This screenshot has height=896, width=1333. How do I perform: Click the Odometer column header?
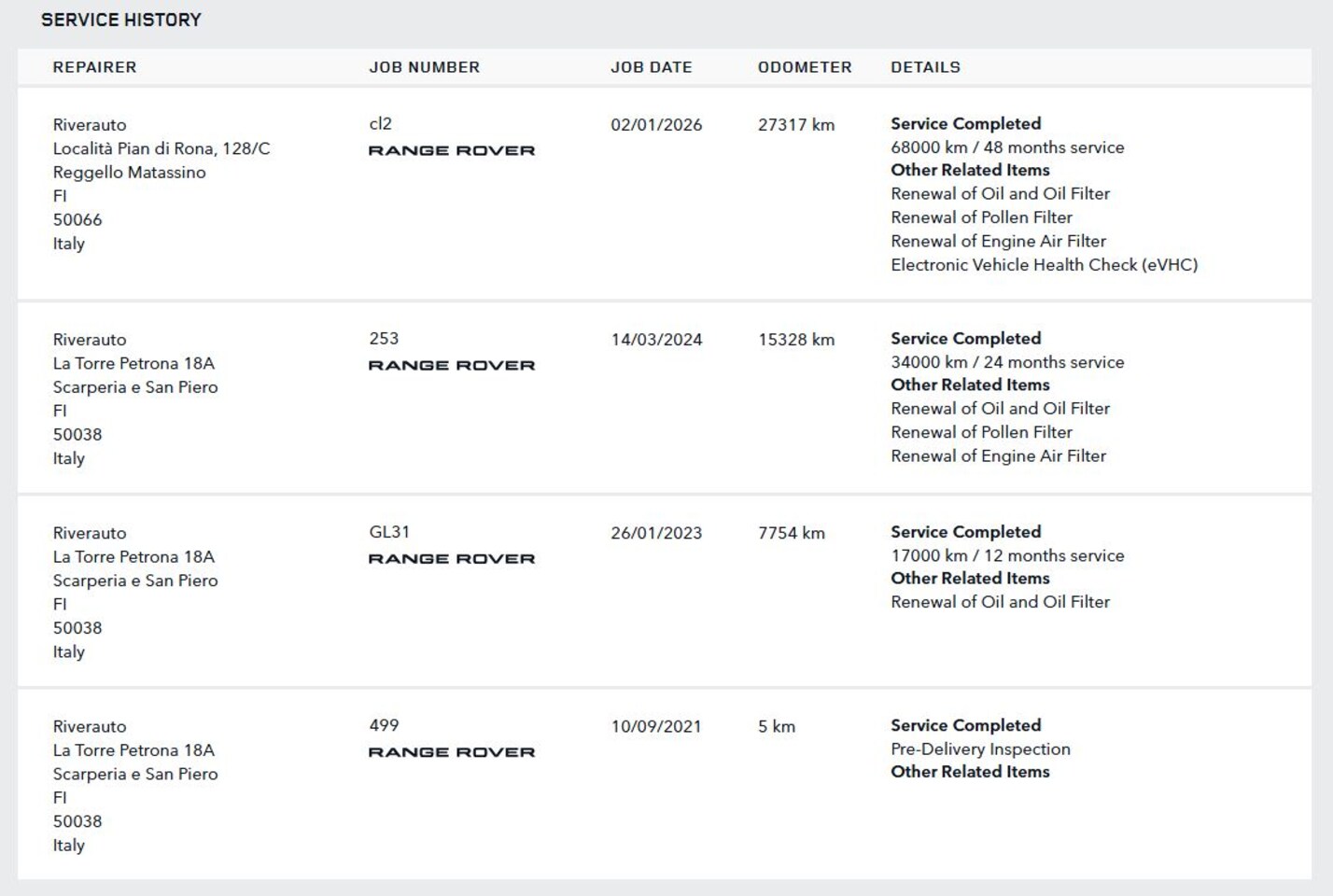tap(805, 67)
